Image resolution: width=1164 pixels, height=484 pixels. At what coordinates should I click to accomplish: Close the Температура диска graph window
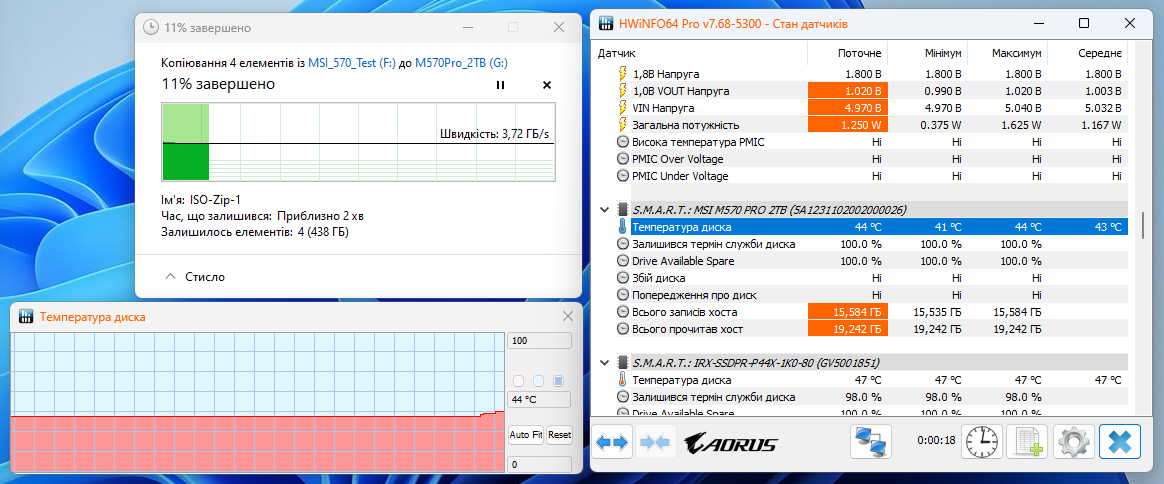[568, 316]
